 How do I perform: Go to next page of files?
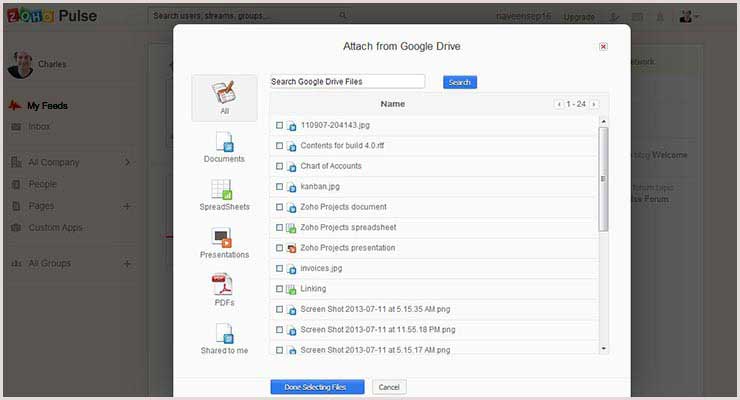pyautogui.click(x=594, y=104)
